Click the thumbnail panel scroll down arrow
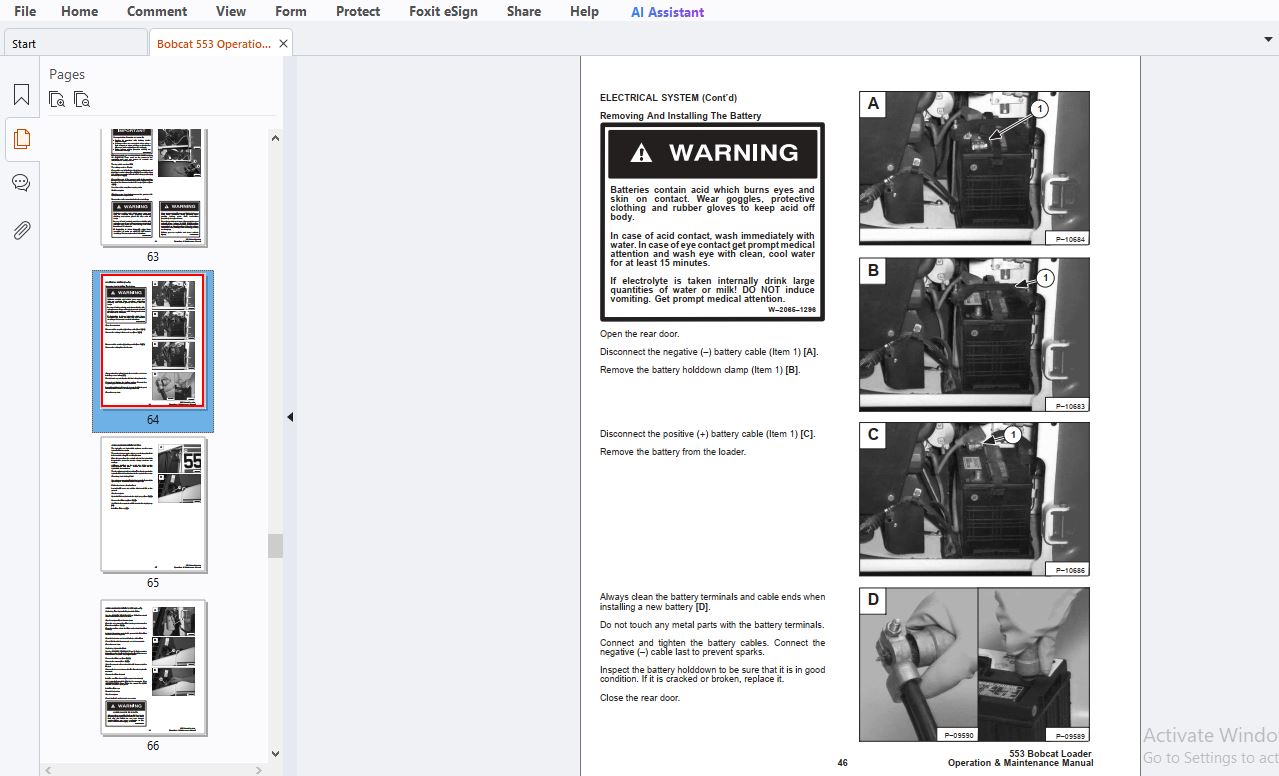 pos(276,755)
